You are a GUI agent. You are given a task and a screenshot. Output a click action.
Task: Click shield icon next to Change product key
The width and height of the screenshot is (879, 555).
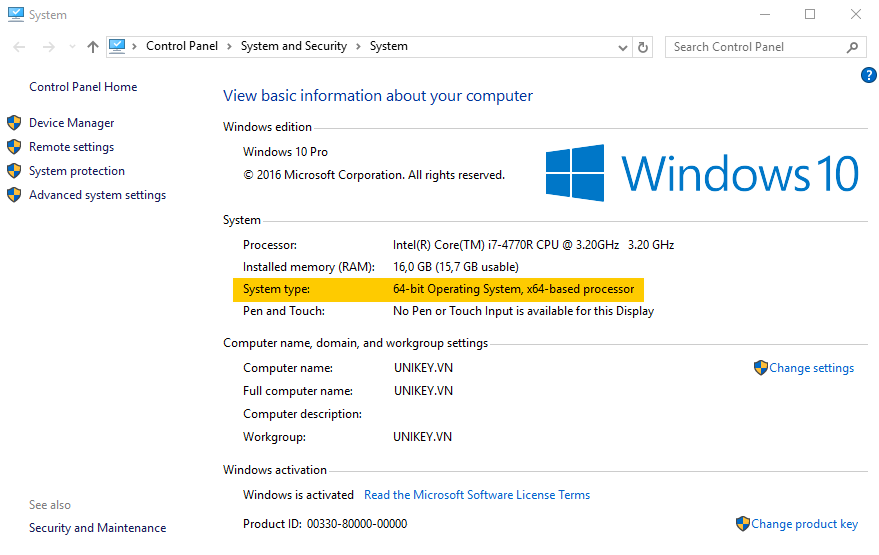[743, 524]
